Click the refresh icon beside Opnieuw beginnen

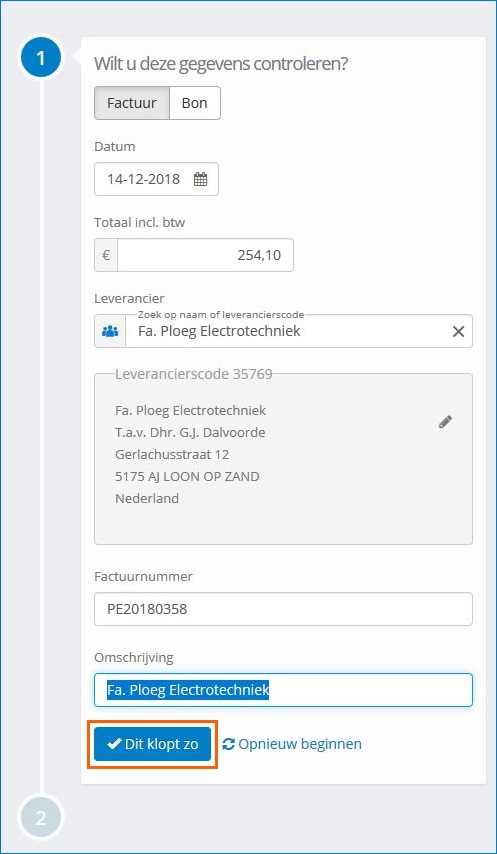click(229, 744)
